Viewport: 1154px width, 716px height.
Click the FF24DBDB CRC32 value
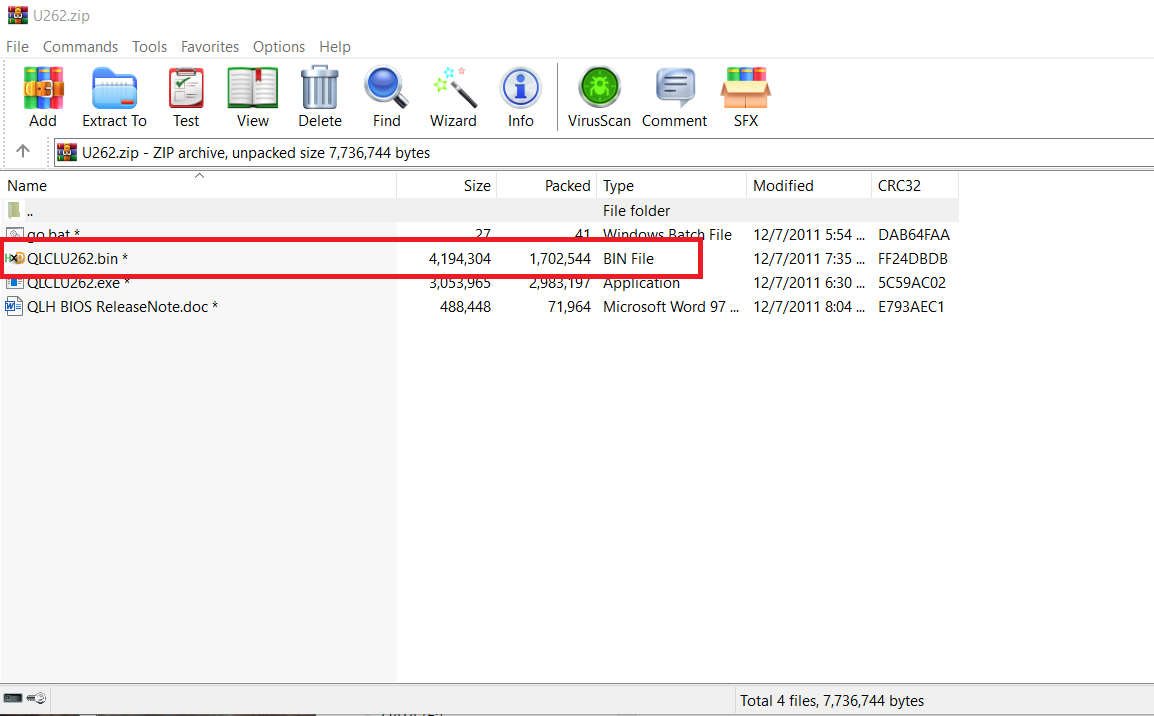point(913,258)
